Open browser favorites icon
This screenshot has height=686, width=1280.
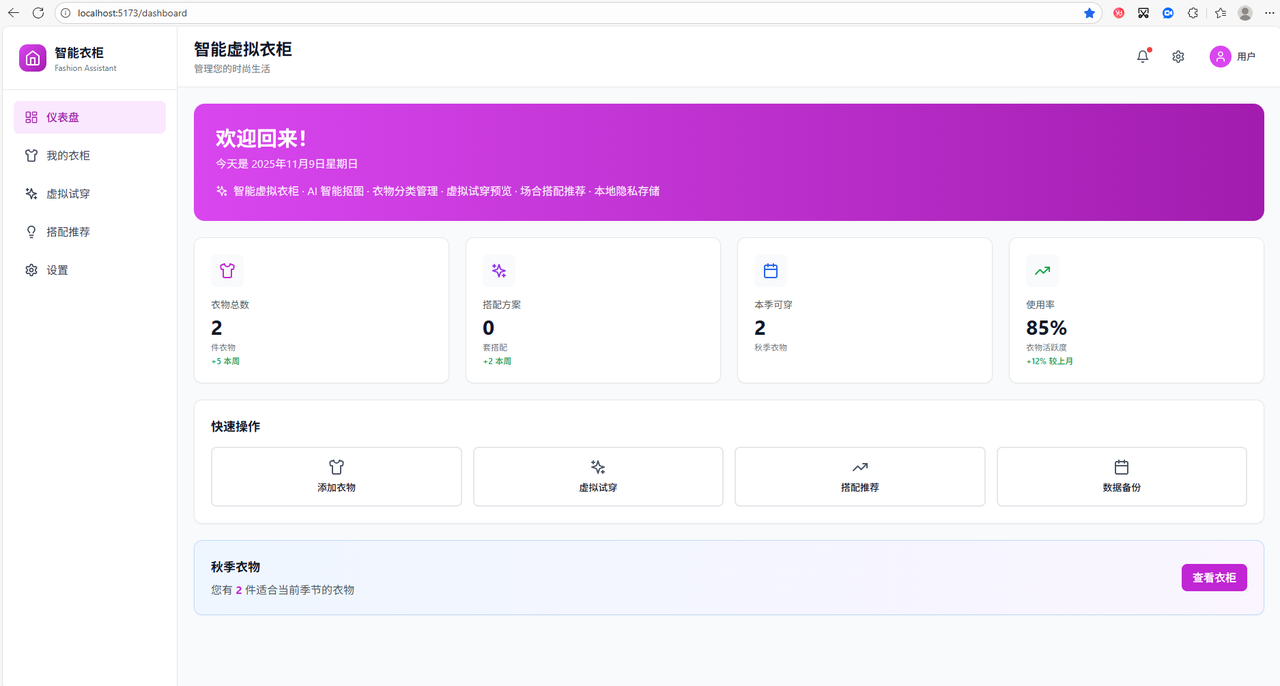click(1220, 13)
